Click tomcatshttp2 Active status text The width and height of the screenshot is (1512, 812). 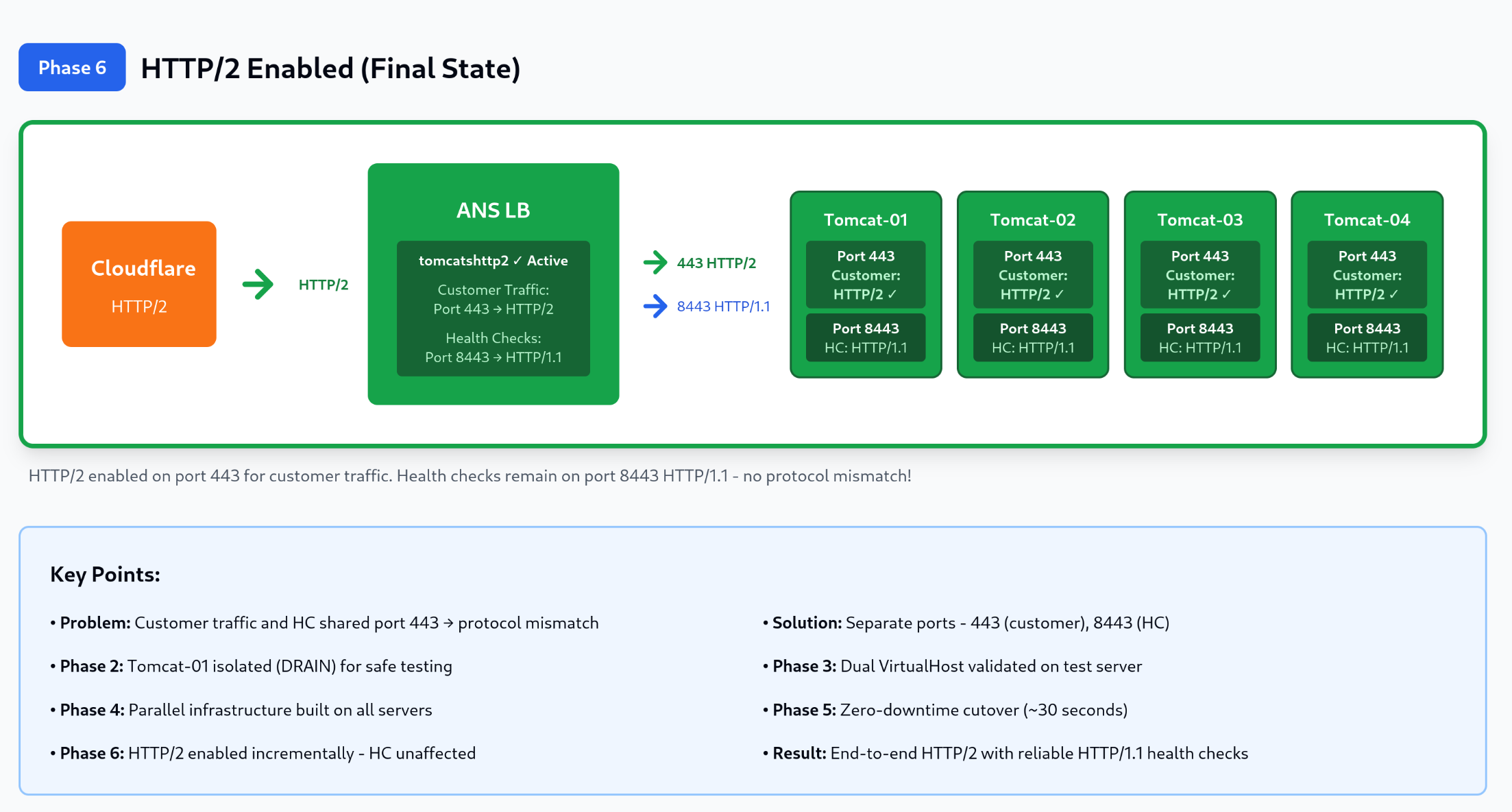coord(493,261)
